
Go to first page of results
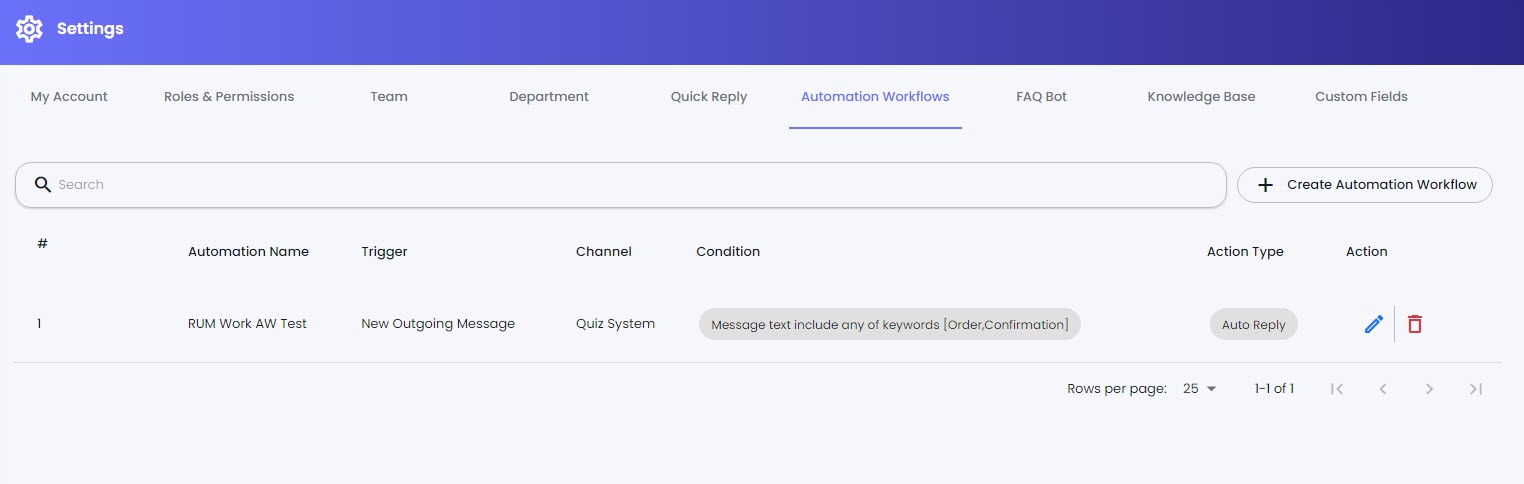coord(1336,389)
